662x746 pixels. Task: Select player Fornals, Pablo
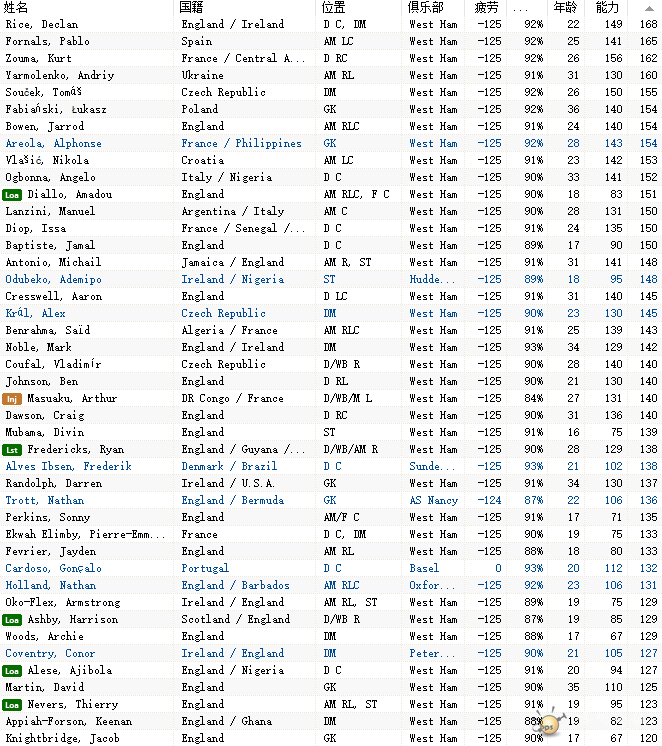[x=47, y=41]
